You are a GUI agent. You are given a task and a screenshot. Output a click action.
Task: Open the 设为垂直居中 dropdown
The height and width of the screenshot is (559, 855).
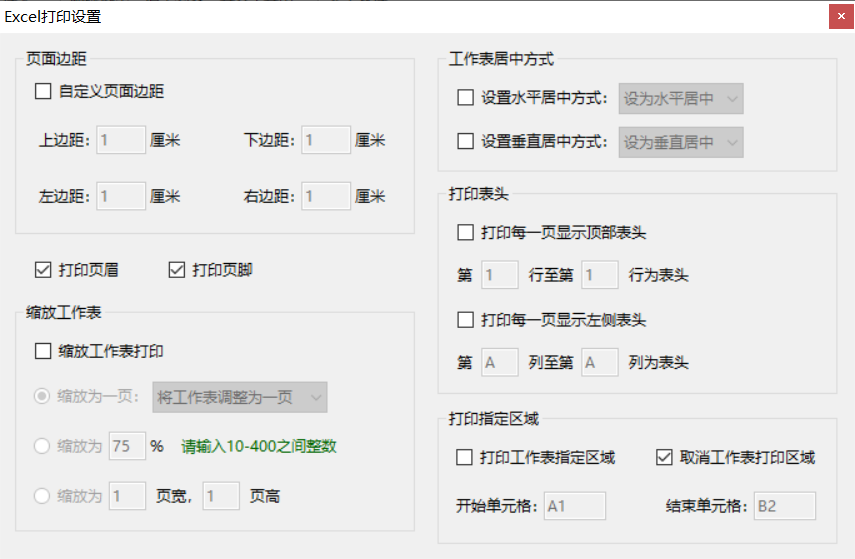pyautogui.click(x=681, y=142)
